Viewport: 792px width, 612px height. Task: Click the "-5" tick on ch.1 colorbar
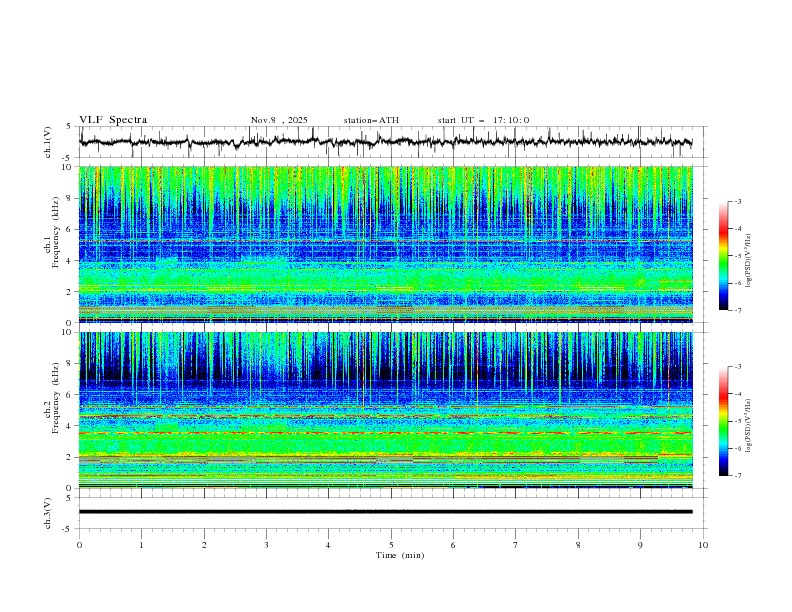click(738, 256)
